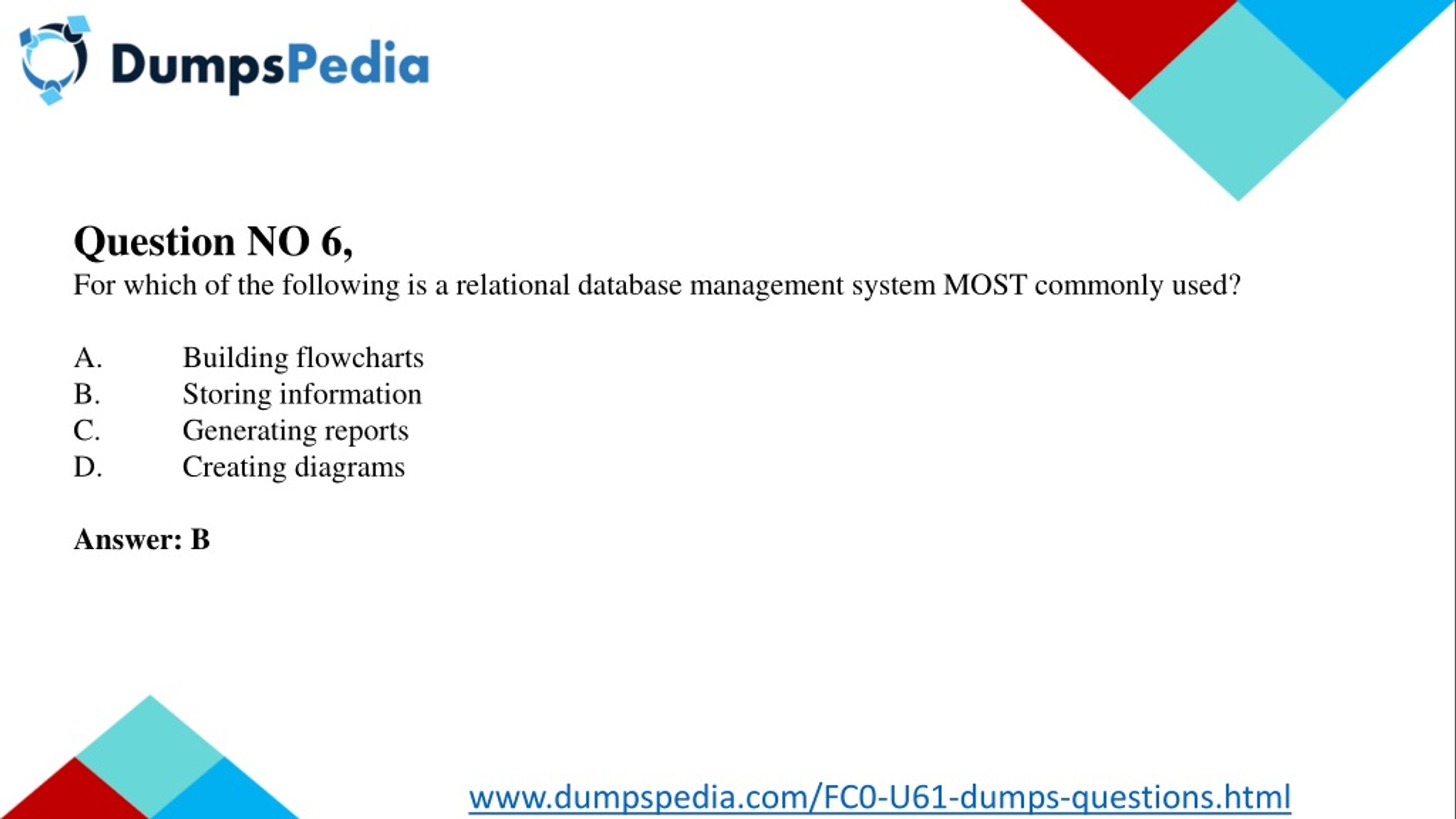This screenshot has width=1456, height=819.
Task: Click the FC0-U61 dumps questions hyperlink
Action: coord(878,795)
